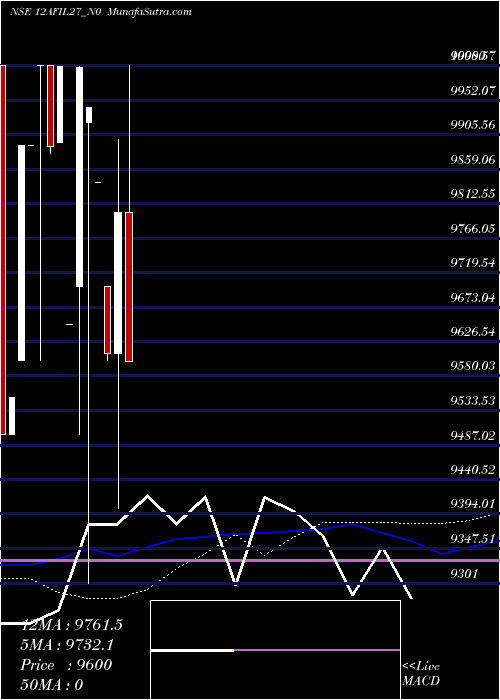Click the 50MA : 0 readout
This screenshot has width=500, height=700.
[52, 685]
